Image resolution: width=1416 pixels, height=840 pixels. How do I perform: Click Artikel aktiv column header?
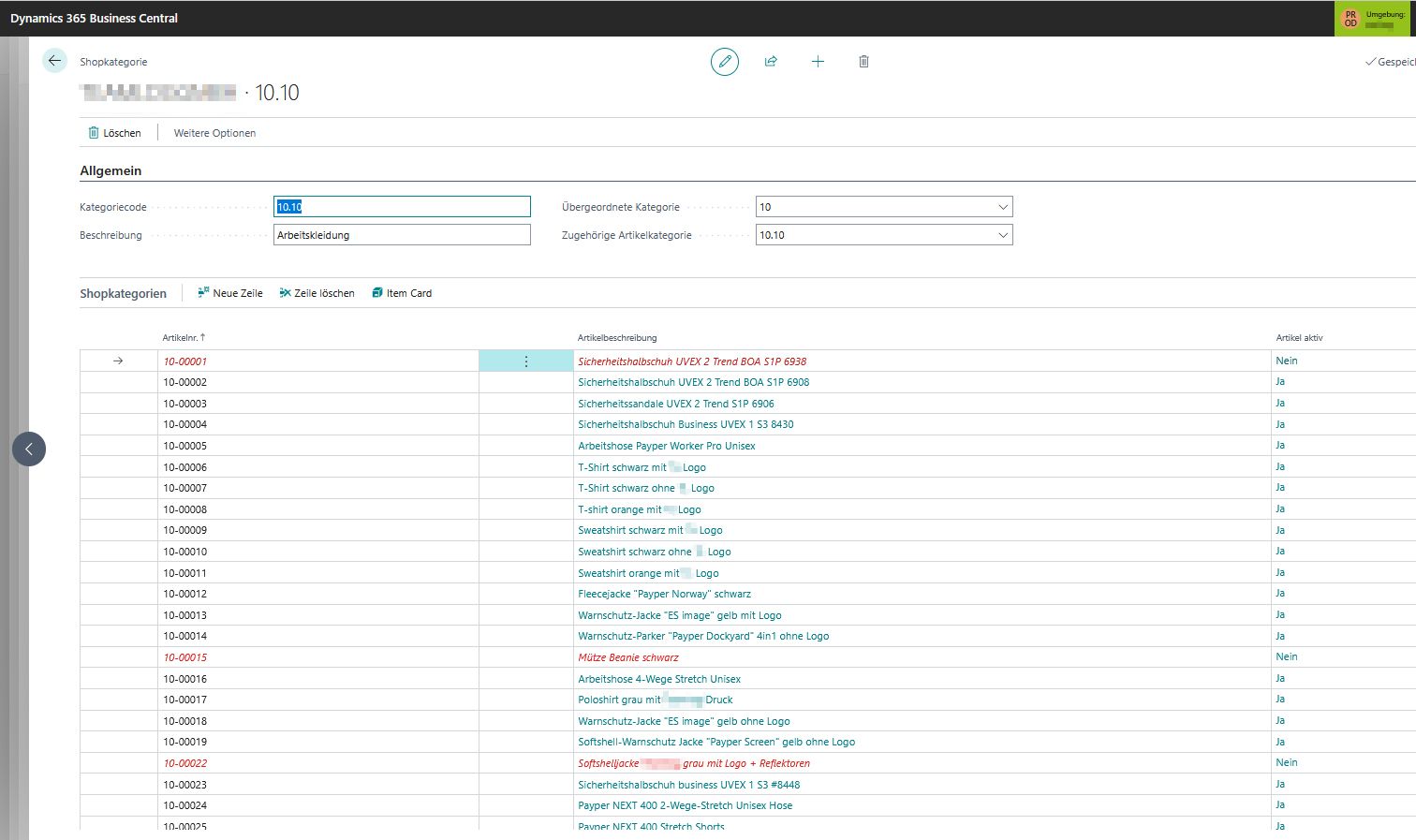(1299, 338)
